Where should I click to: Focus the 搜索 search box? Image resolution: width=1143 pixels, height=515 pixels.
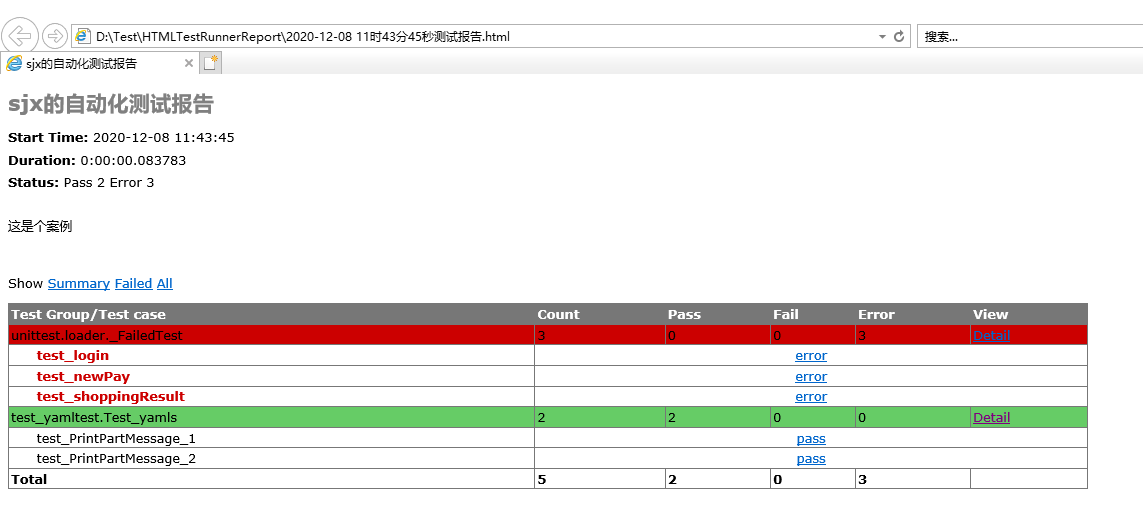click(1029, 36)
